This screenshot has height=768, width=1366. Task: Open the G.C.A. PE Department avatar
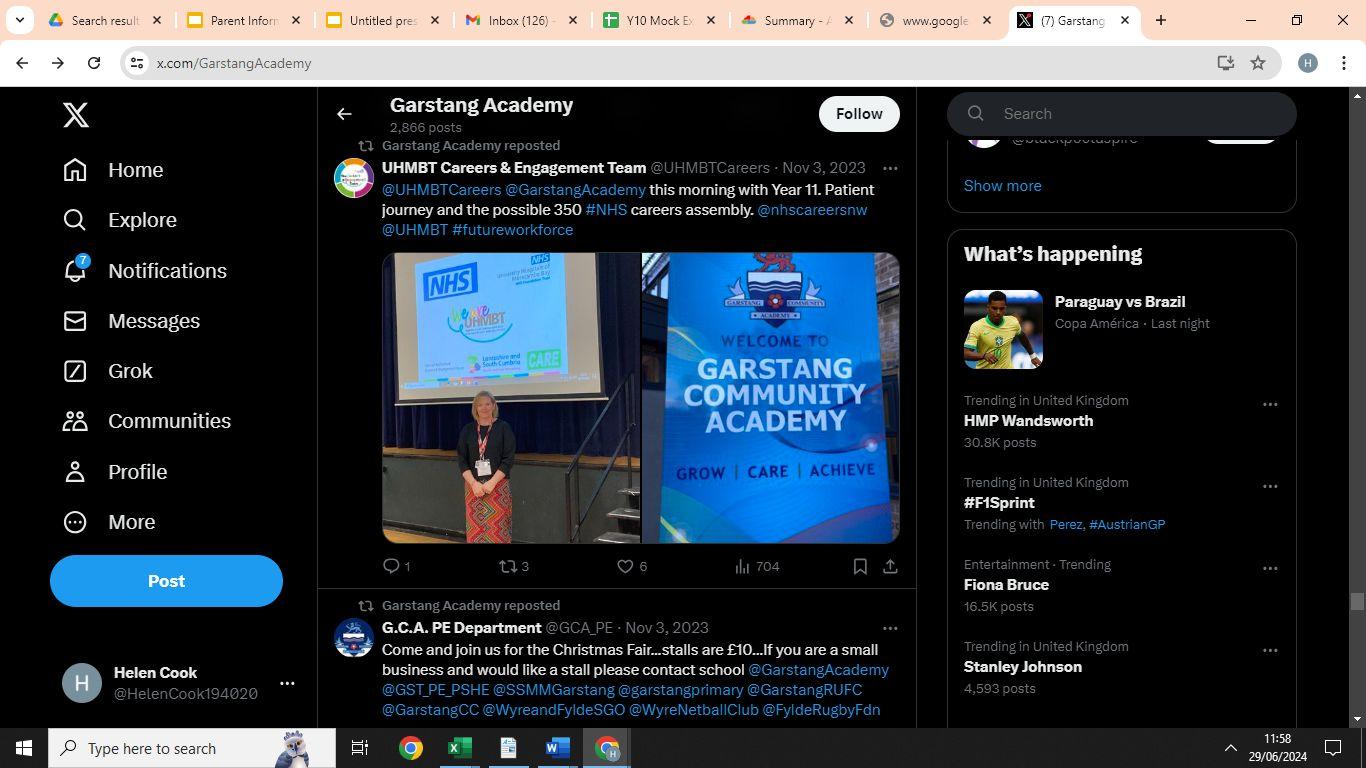pyautogui.click(x=354, y=638)
